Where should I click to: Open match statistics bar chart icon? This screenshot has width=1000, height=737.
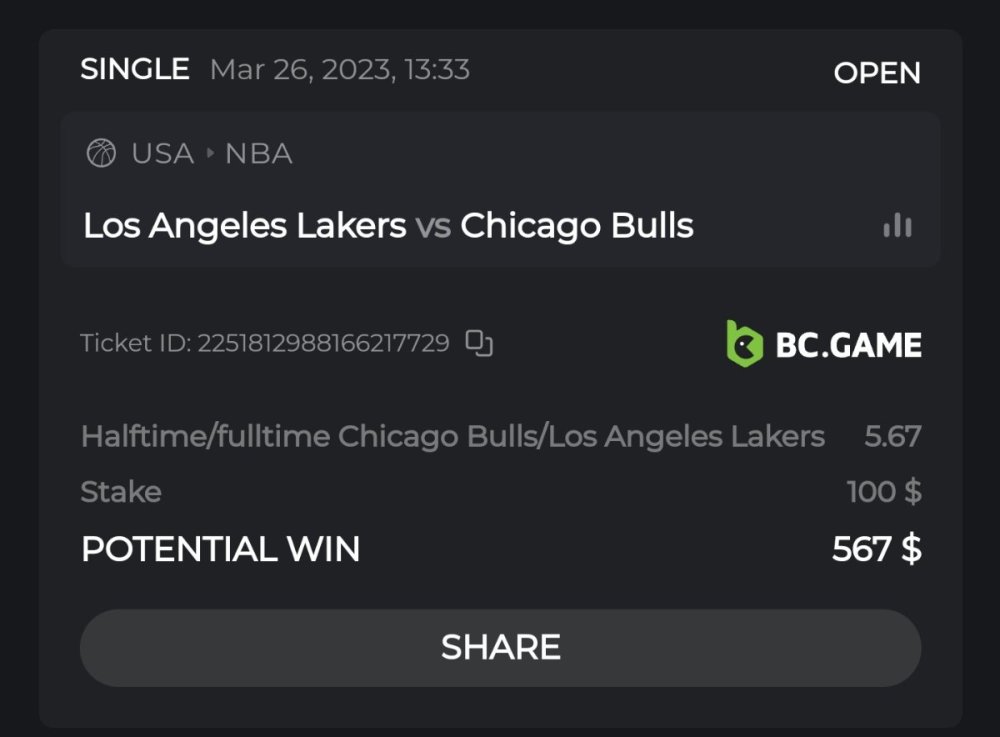tap(897, 225)
